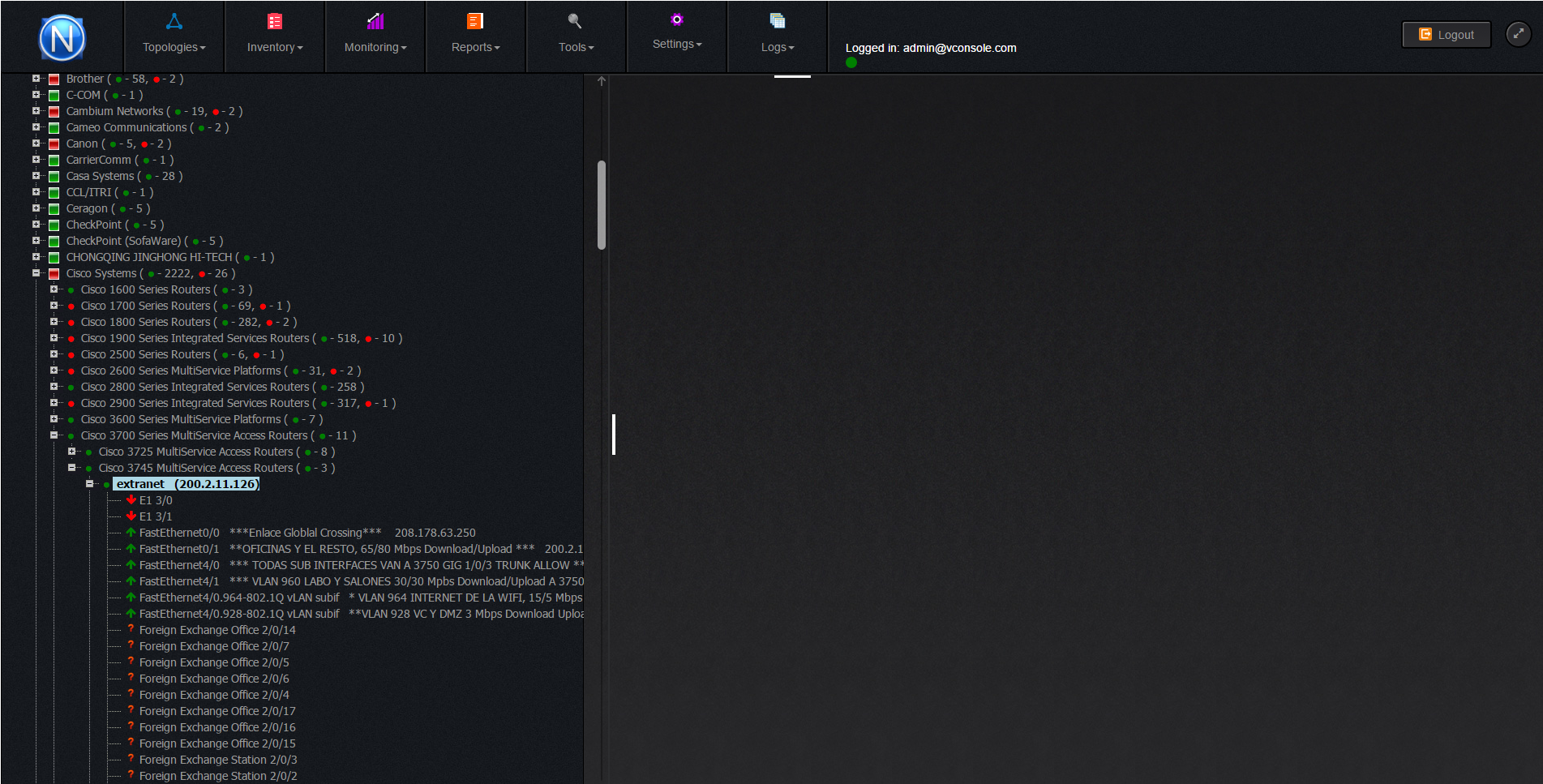Select Cameo Communications vendor
The height and width of the screenshot is (784, 1543).
pyautogui.click(x=148, y=127)
